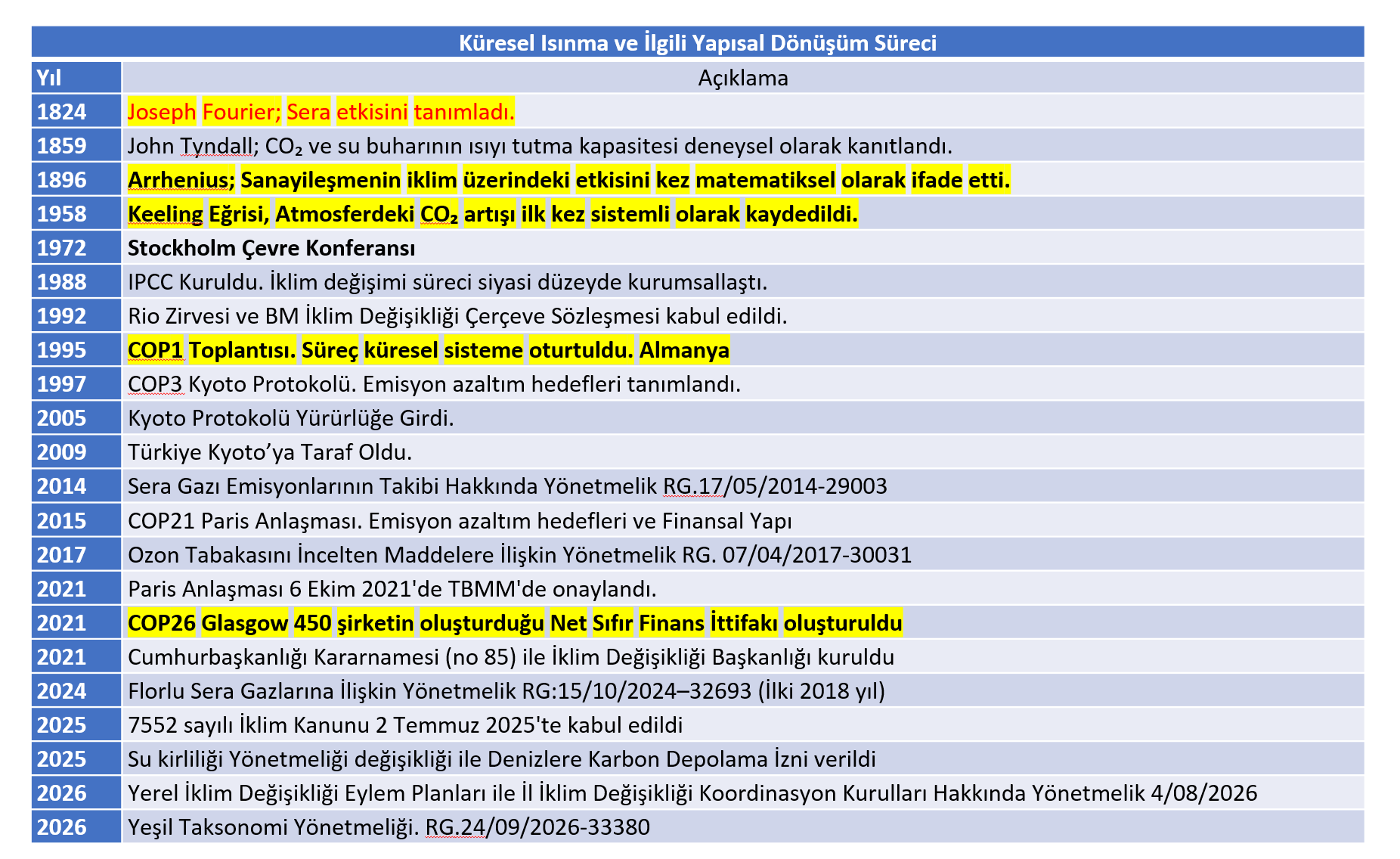Click the highlighted 'COP1 Toplantısı' row text
Image resolution: width=1400 pixels, height=859 pixels.
coord(429,350)
